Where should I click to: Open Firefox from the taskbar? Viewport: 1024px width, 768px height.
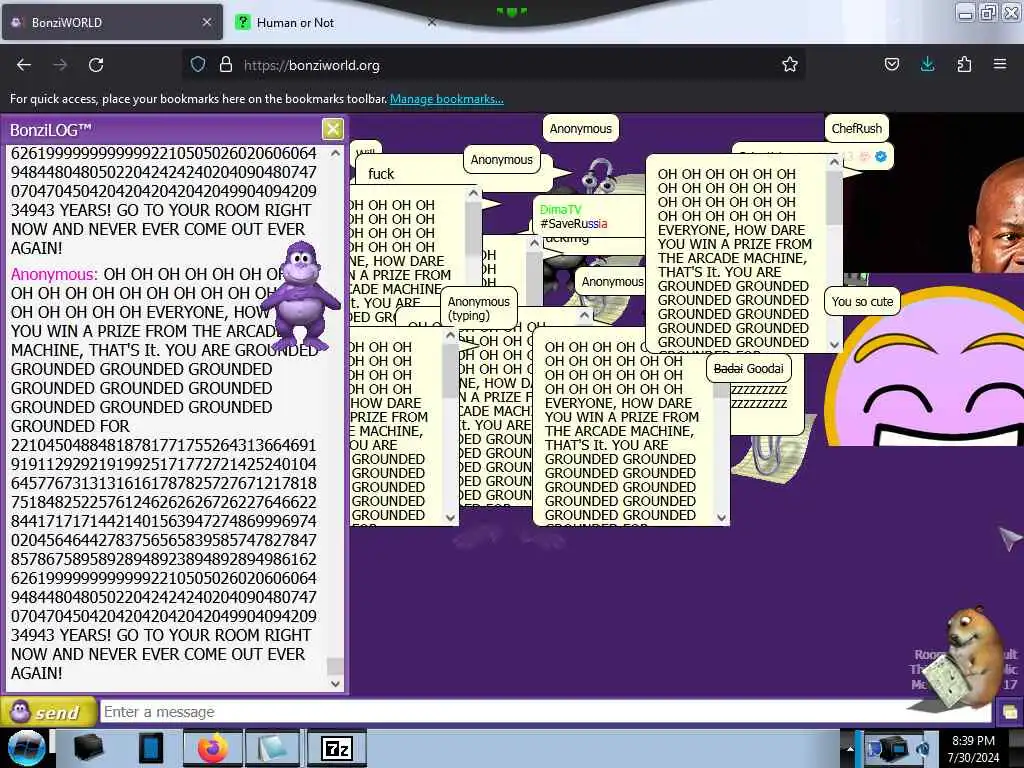(x=212, y=748)
